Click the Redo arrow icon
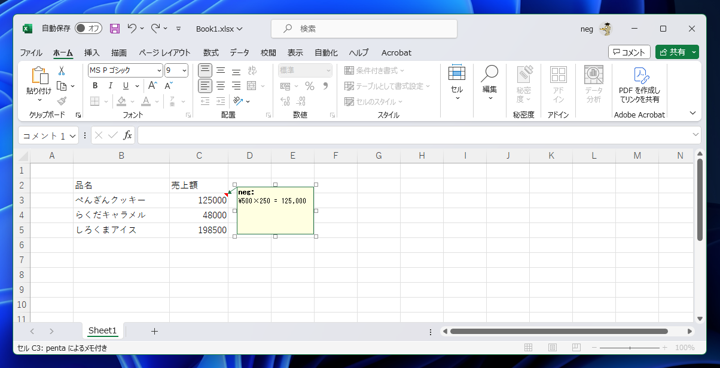Screen dimensions: 720x368 click(156, 28)
